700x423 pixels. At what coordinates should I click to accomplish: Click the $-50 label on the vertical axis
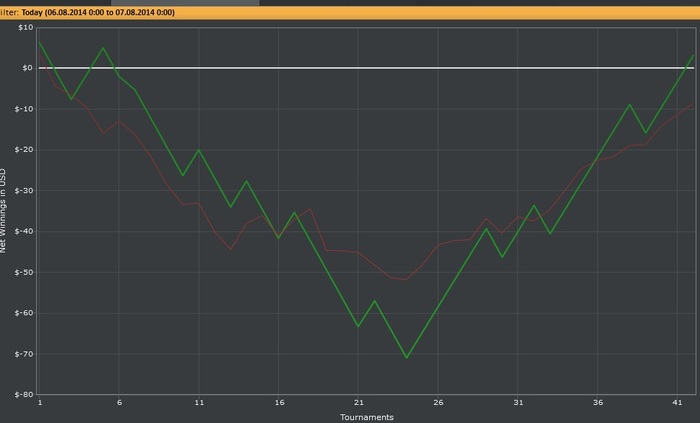[x=24, y=272]
